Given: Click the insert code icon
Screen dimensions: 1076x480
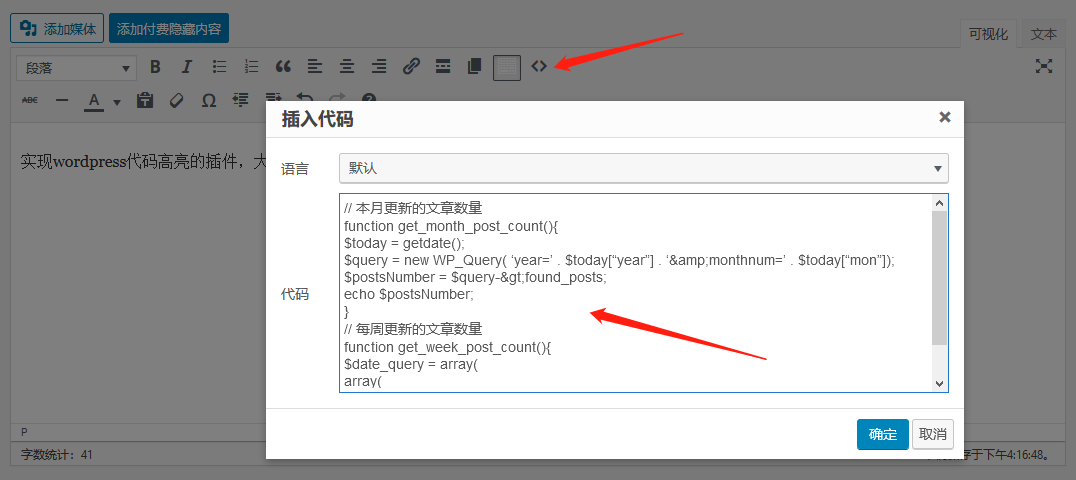Looking at the screenshot, I should 539,67.
